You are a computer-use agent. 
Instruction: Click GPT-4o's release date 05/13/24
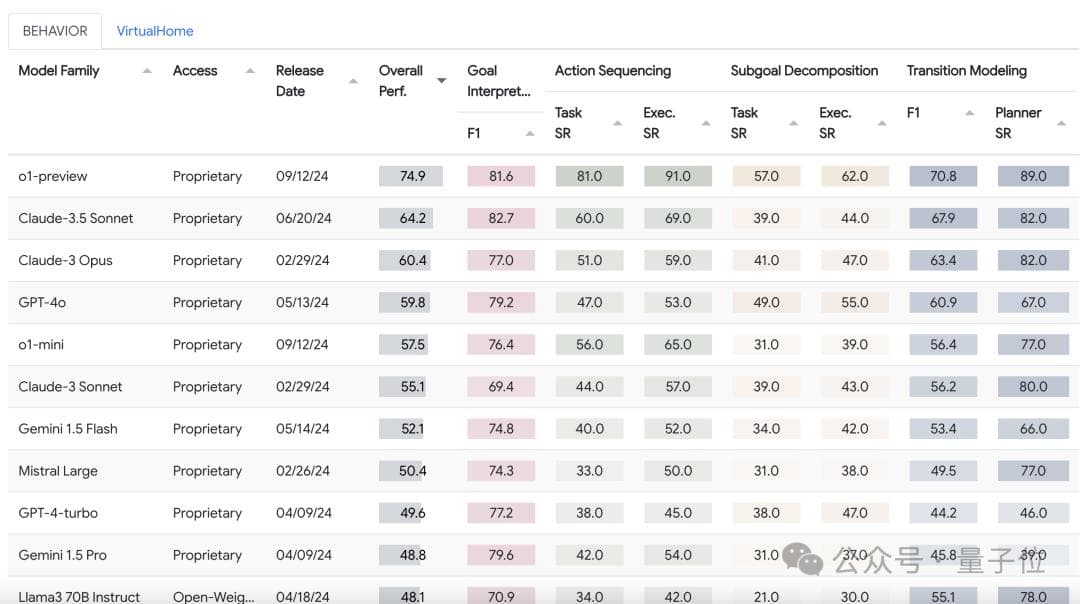[302, 302]
